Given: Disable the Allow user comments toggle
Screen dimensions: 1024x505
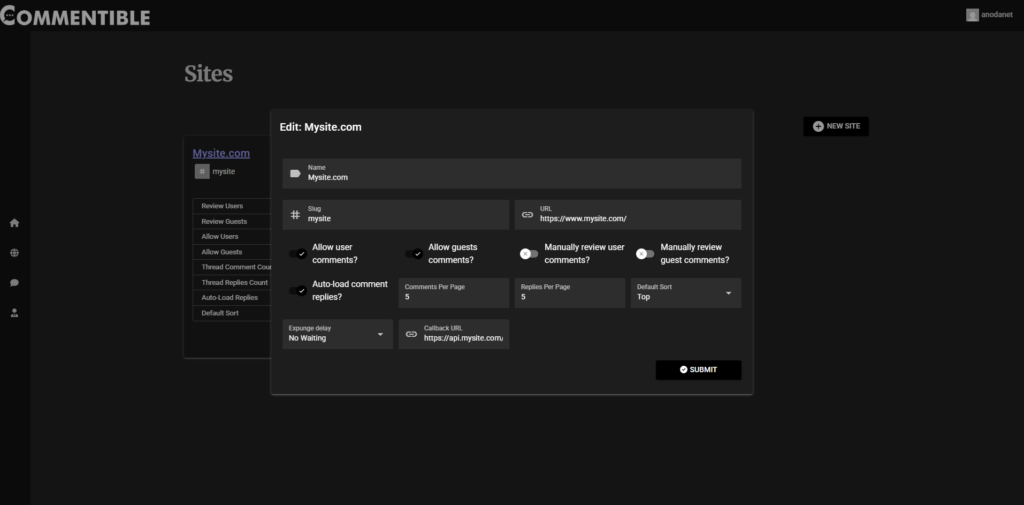Looking at the screenshot, I should [298, 254].
